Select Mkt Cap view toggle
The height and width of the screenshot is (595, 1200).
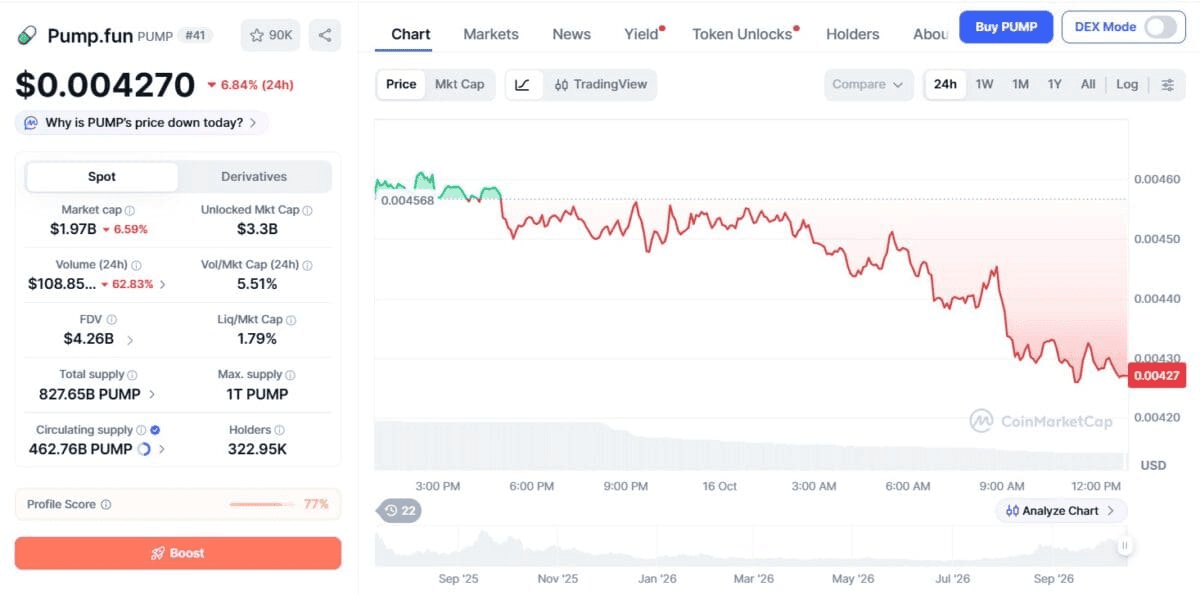pyautogui.click(x=459, y=84)
